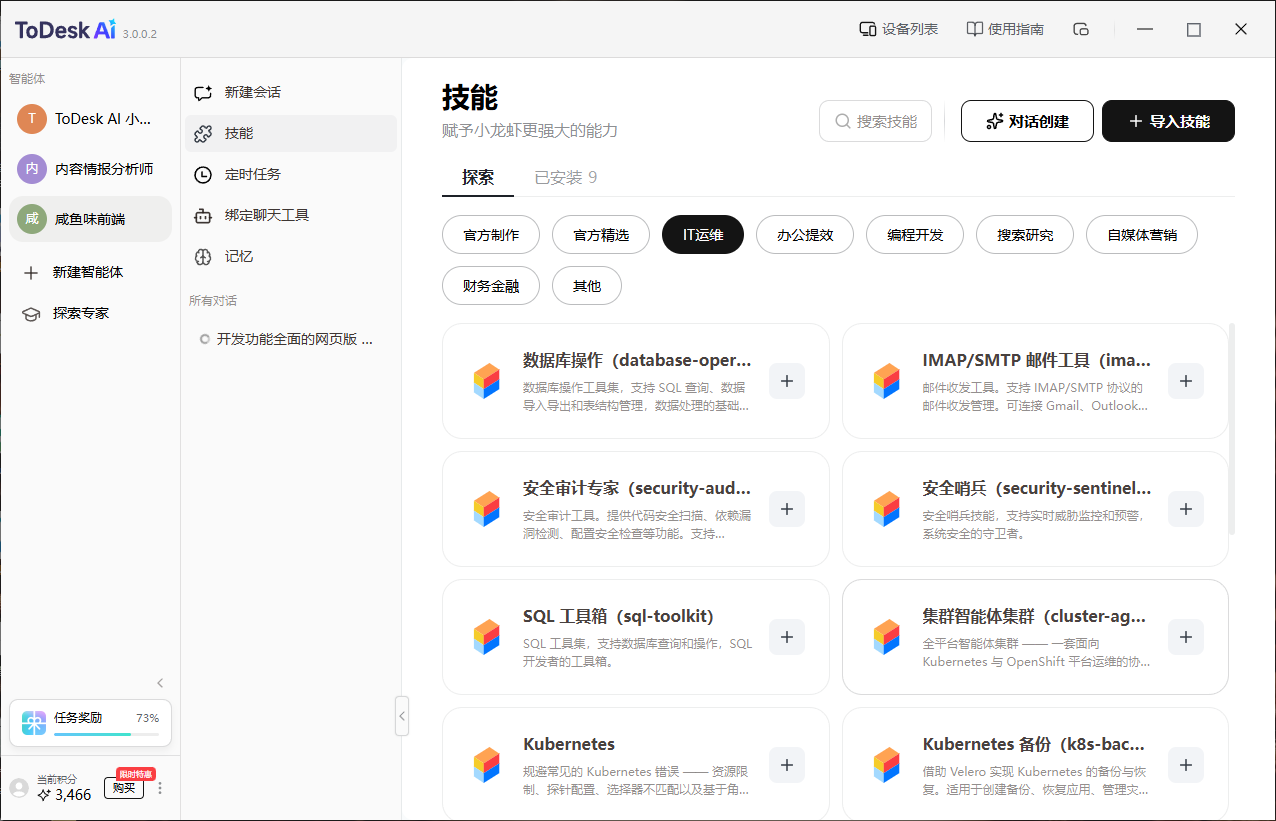The image size is (1276, 821).
Task: Open 绑定聊天工具 from sidebar
Action: click(291, 215)
